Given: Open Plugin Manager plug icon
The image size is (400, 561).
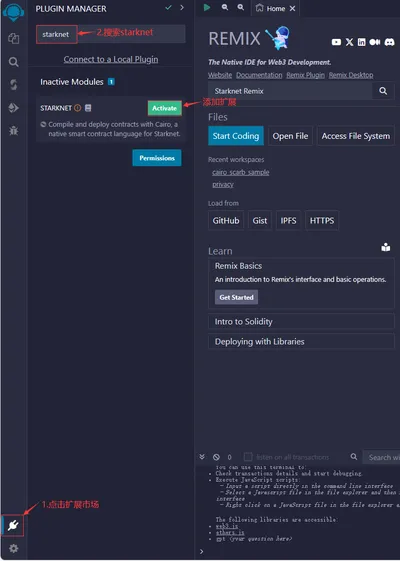Looking at the screenshot, I should pos(13,525).
